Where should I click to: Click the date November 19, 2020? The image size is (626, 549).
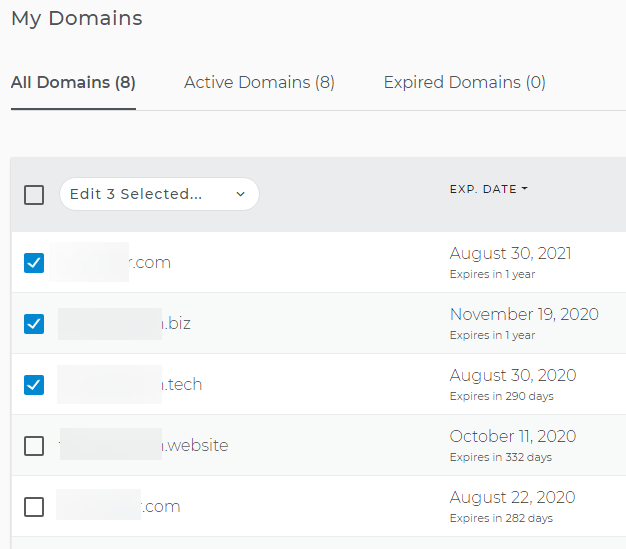pyautogui.click(x=524, y=314)
